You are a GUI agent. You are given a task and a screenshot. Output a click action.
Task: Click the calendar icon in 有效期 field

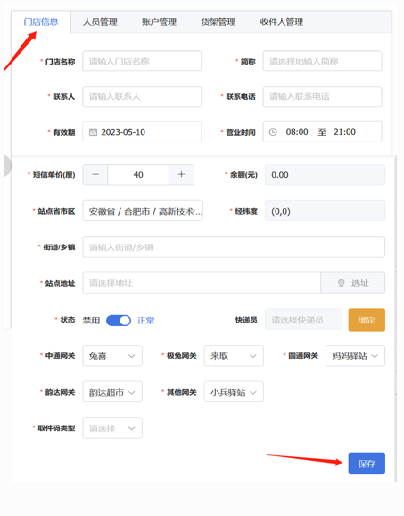(93, 132)
